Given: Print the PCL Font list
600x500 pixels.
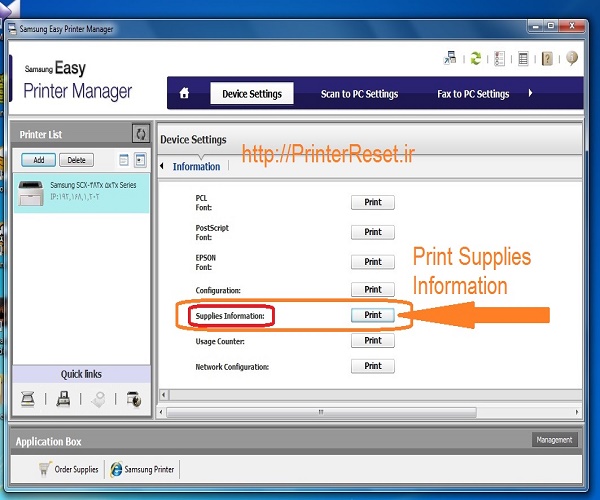Looking at the screenshot, I should pyautogui.click(x=373, y=202).
